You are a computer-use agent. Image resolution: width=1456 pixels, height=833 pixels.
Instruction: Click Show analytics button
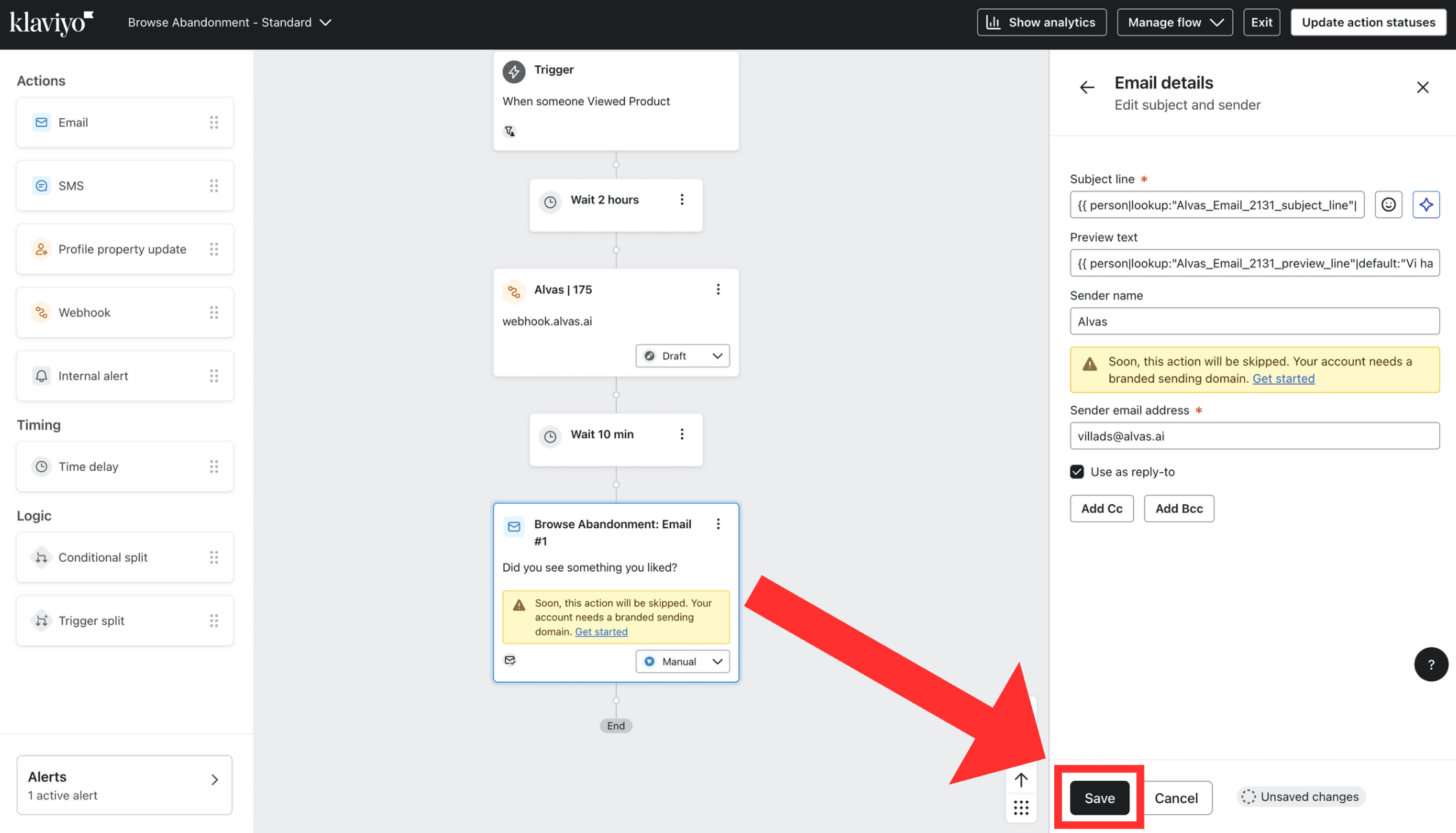[x=1041, y=23]
